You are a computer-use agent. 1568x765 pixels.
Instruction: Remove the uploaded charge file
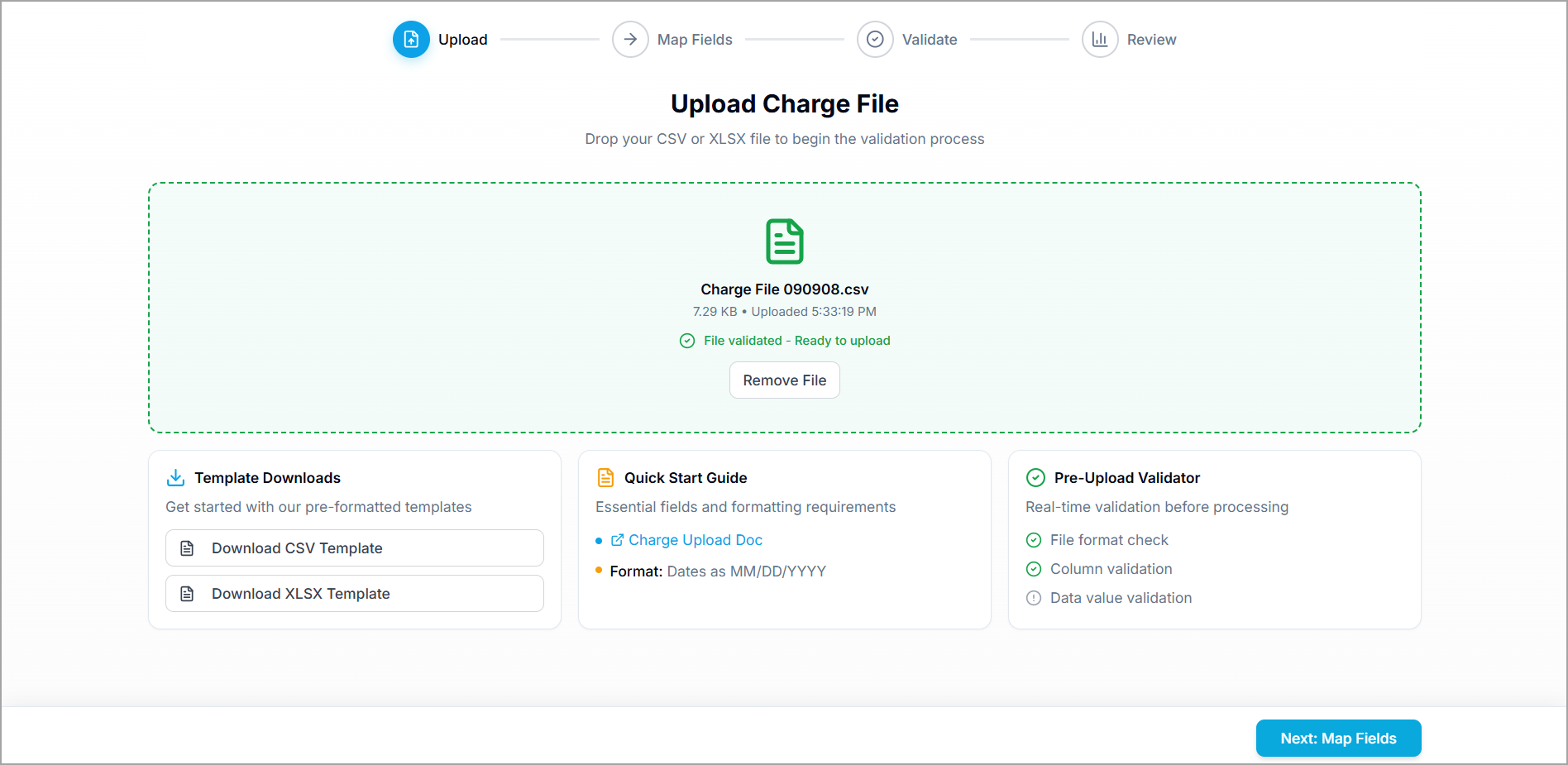784,380
